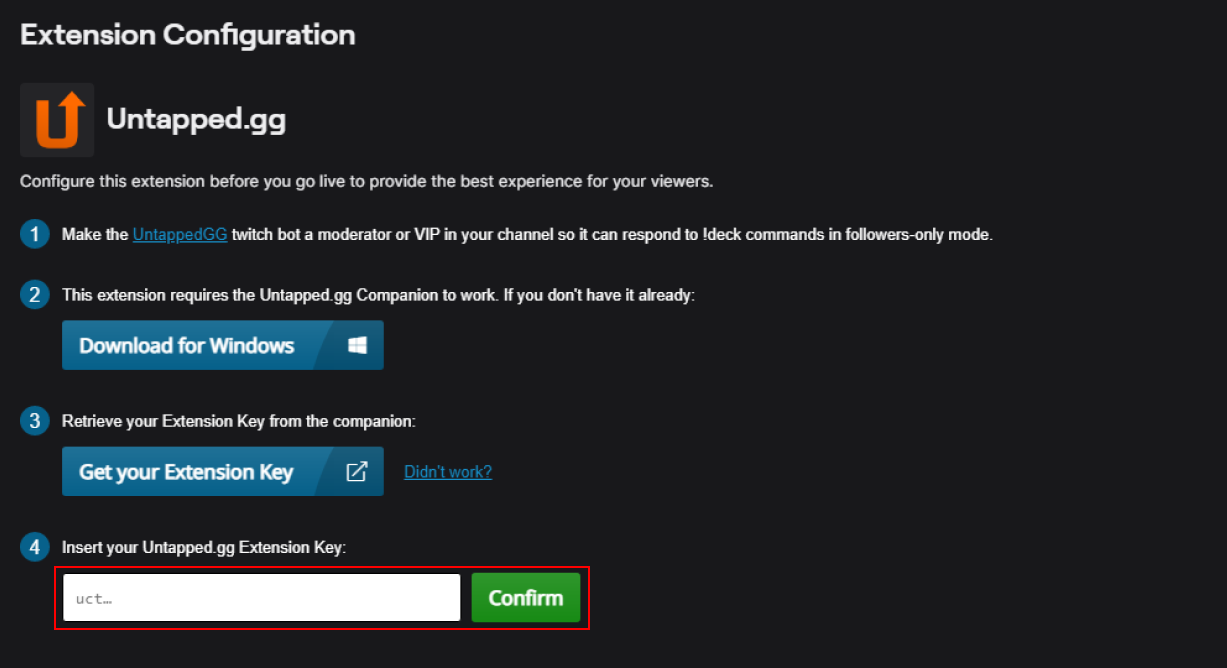Click 'Retrieve your Extension Key from the companion:' text
Viewport: 1227px width, 668px height.
pyautogui.click(x=239, y=422)
